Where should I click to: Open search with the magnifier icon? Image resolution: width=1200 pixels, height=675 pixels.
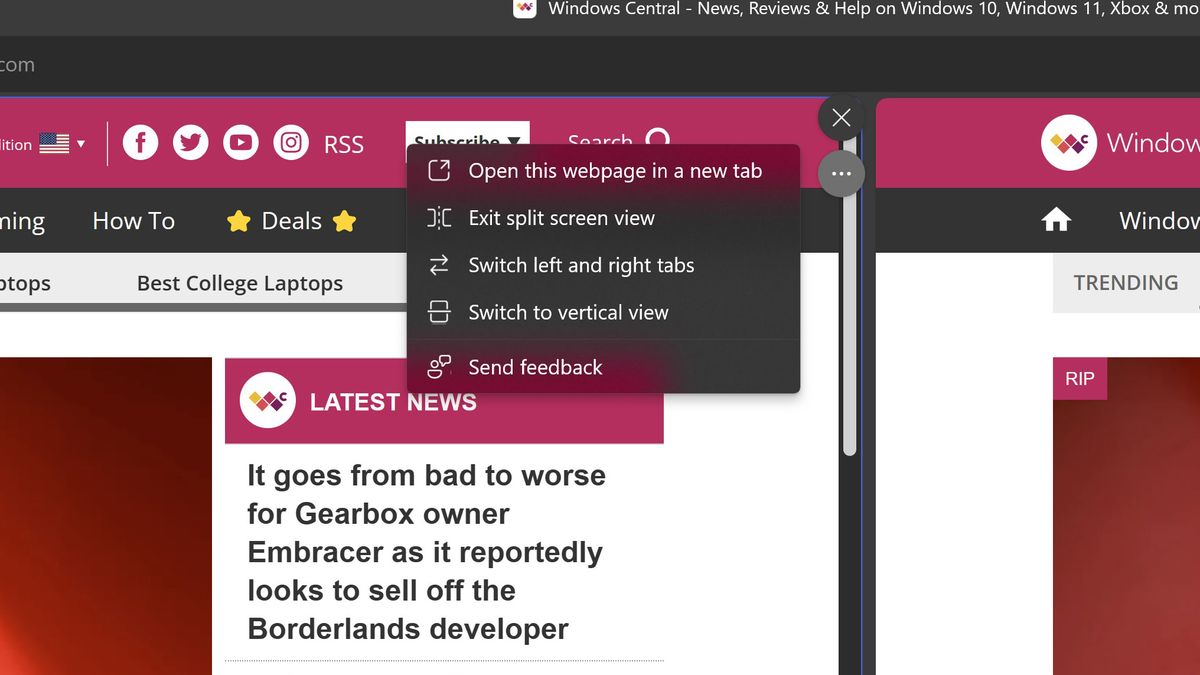(658, 140)
